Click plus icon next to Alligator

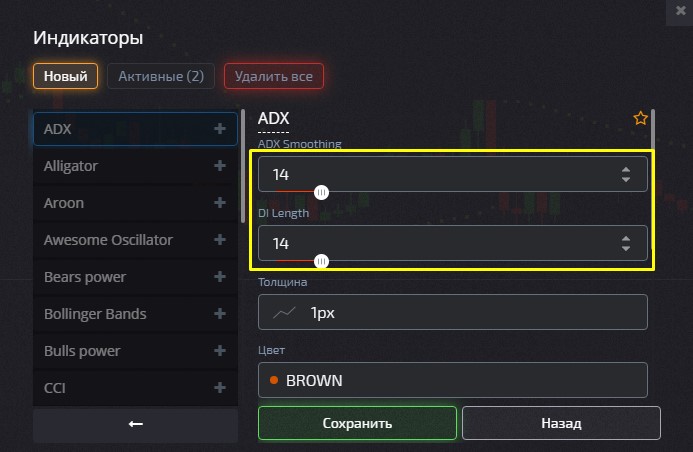point(220,166)
